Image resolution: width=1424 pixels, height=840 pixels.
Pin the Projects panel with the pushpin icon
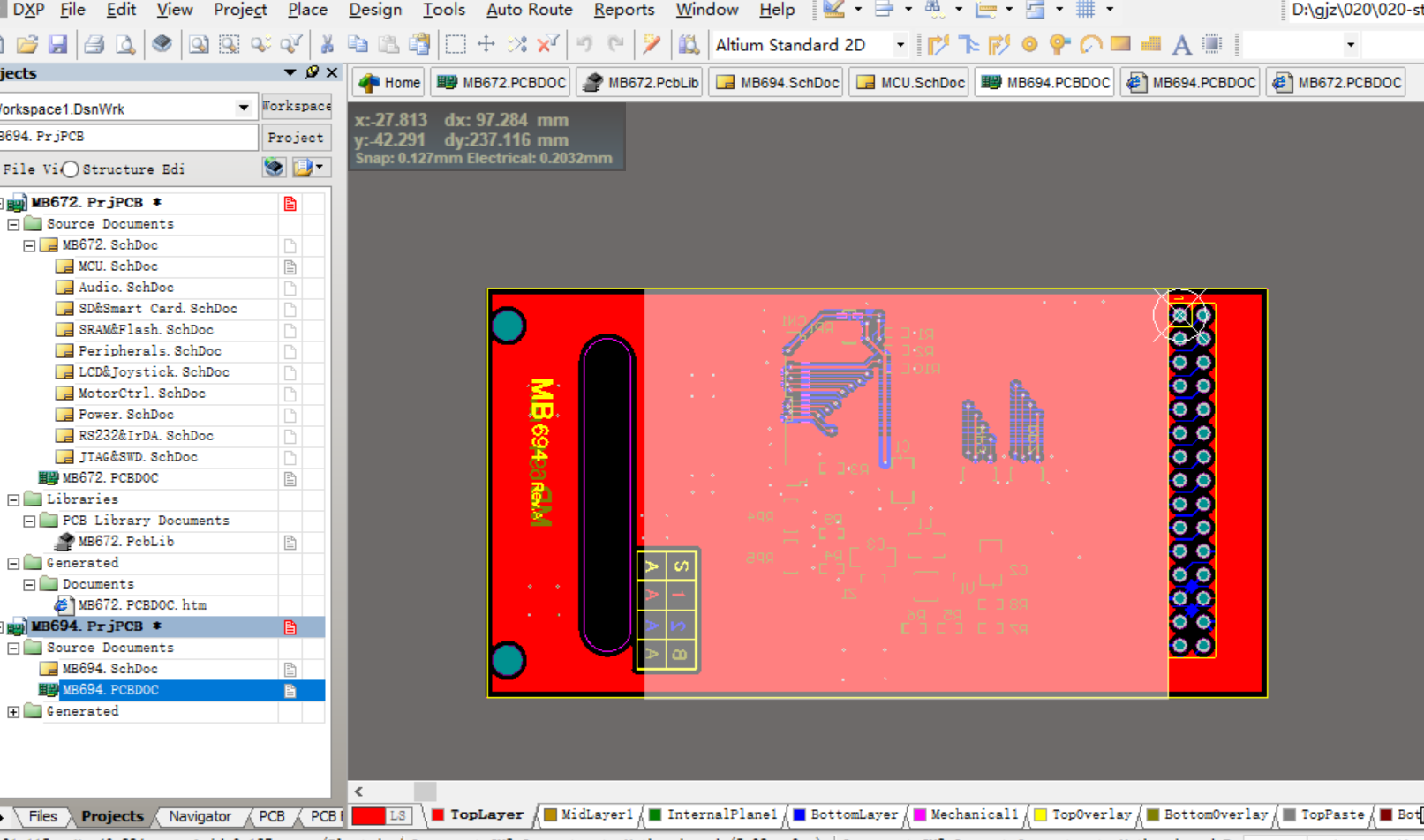(312, 72)
